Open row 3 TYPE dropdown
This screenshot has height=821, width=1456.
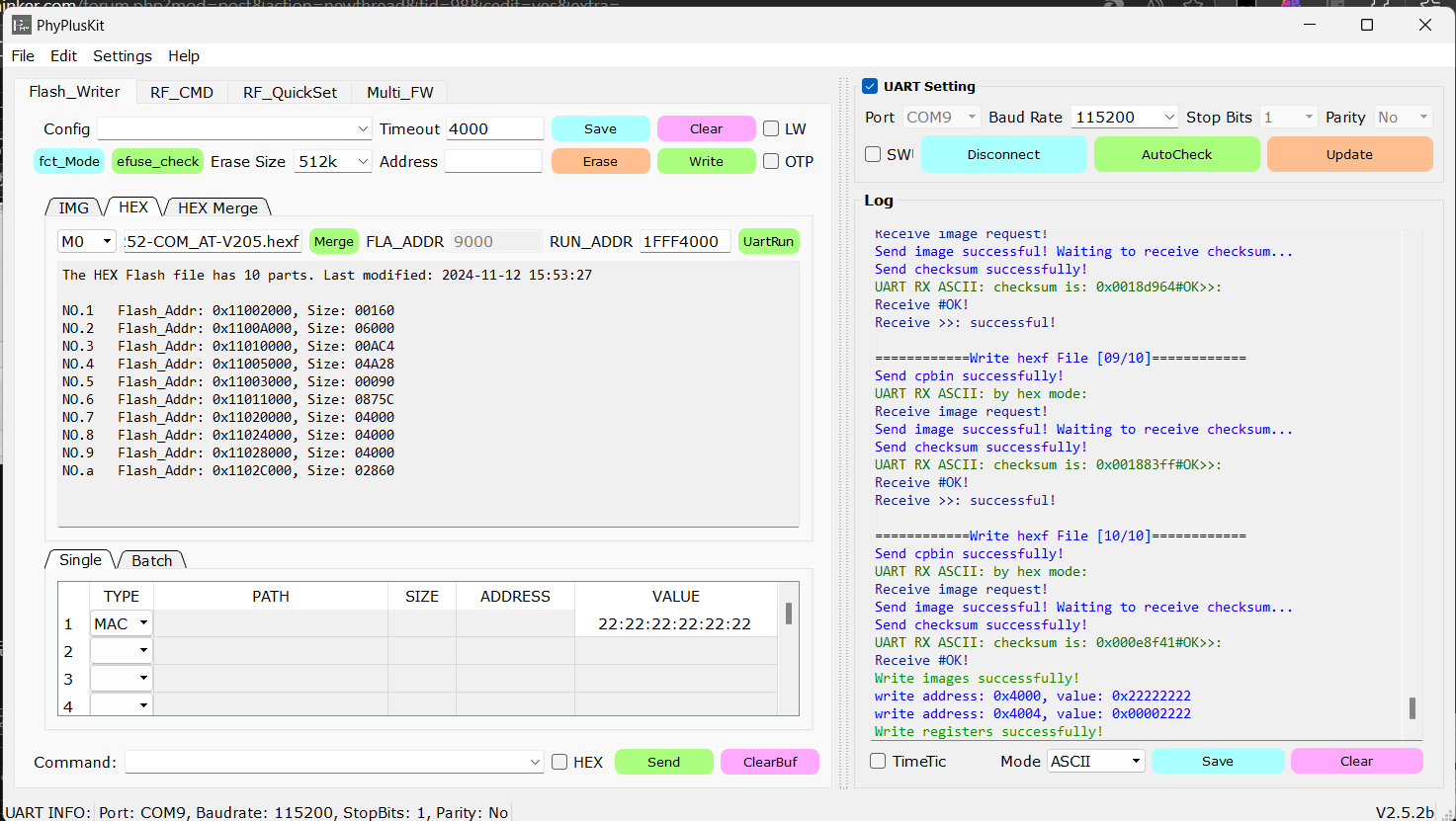[122, 678]
